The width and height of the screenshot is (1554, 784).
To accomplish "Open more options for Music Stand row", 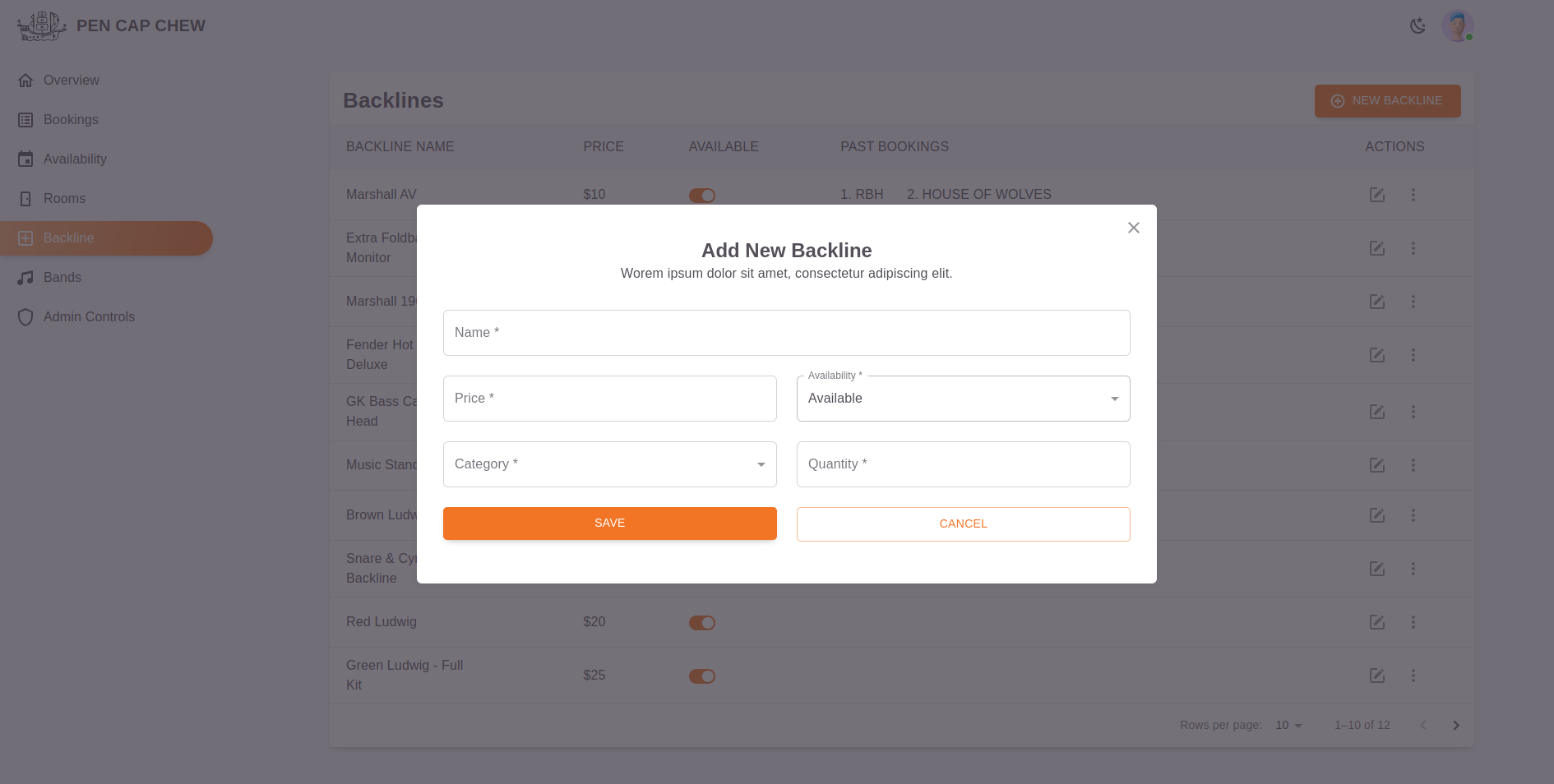I will coord(1413,465).
